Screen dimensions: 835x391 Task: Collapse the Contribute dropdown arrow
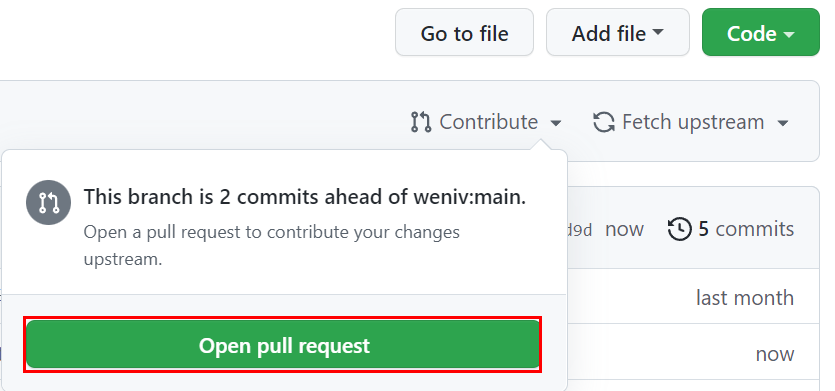click(555, 124)
